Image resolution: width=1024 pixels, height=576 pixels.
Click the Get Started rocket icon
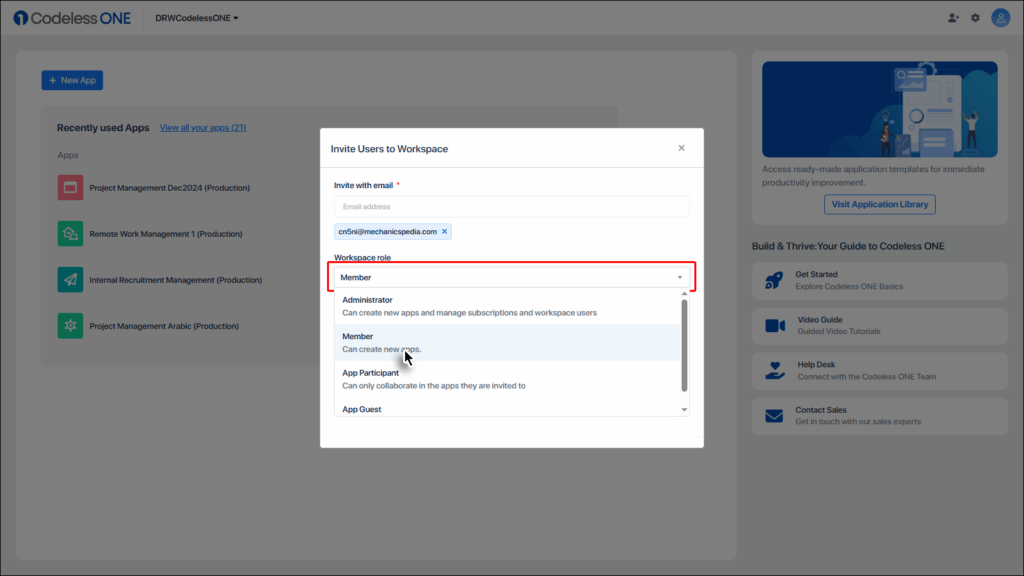tap(774, 281)
